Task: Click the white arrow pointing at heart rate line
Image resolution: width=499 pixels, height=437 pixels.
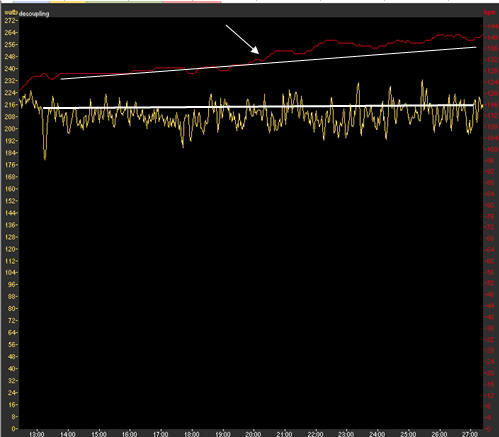Action: point(242,39)
